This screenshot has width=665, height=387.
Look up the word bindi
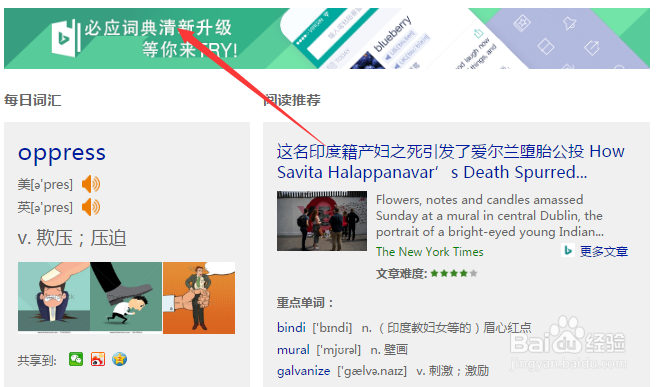pyautogui.click(x=291, y=328)
